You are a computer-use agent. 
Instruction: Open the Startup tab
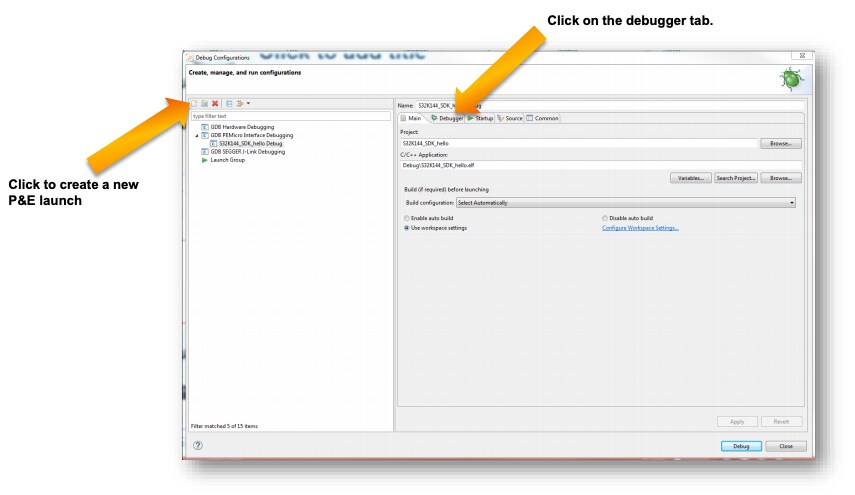click(x=480, y=118)
